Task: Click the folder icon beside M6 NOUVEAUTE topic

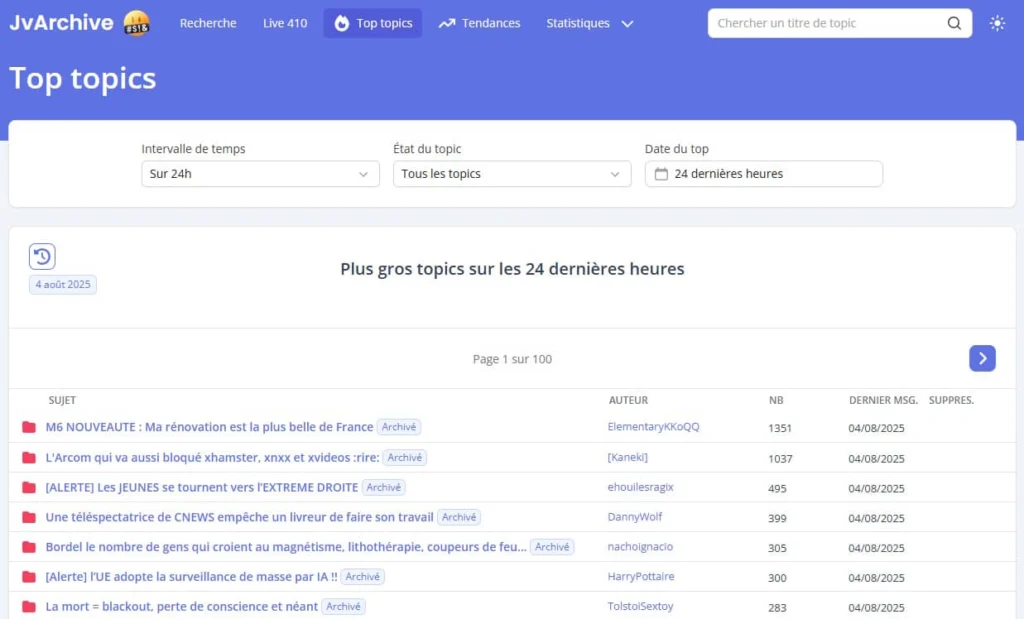Action: pos(29,428)
